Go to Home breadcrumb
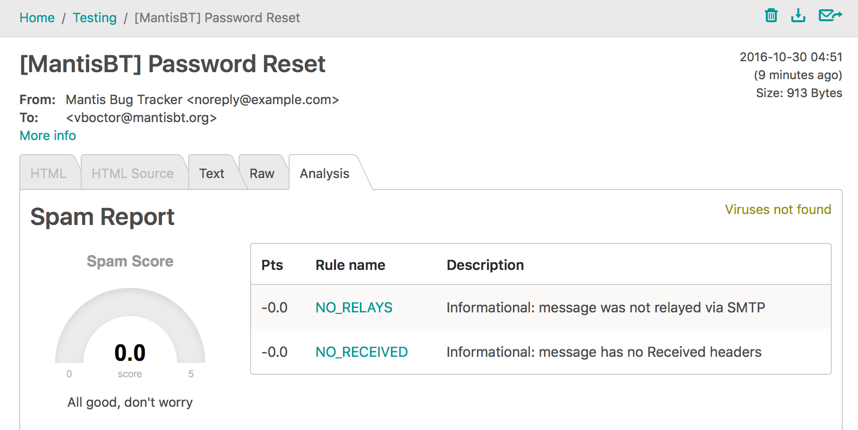Image resolution: width=858 pixels, height=430 pixels. pyautogui.click(x=37, y=18)
